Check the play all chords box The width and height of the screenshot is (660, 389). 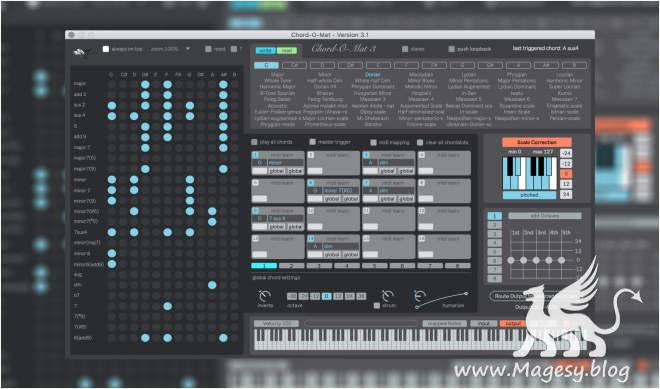click(254, 142)
